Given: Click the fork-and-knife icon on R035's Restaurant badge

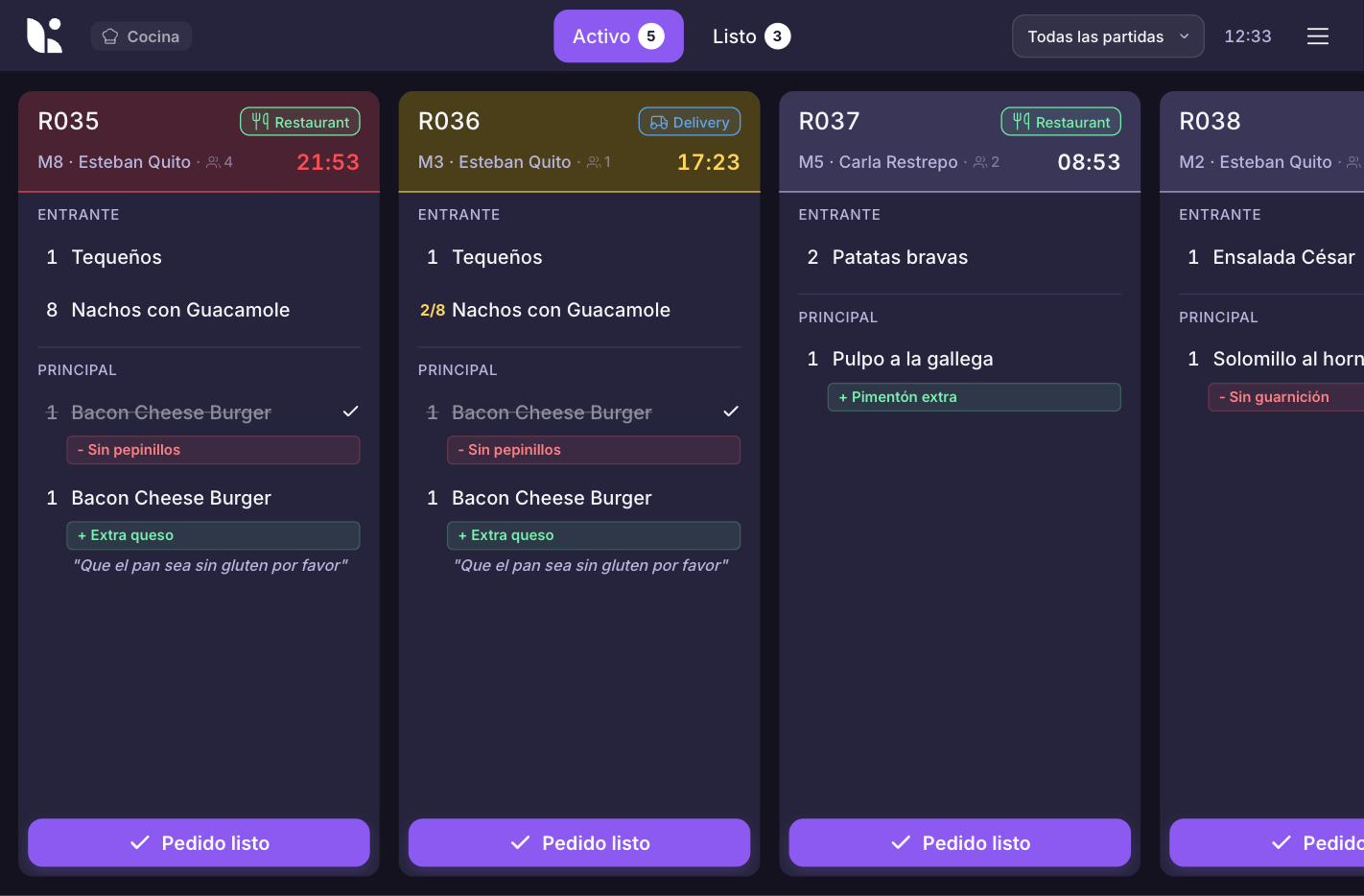Looking at the screenshot, I should 260,122.
